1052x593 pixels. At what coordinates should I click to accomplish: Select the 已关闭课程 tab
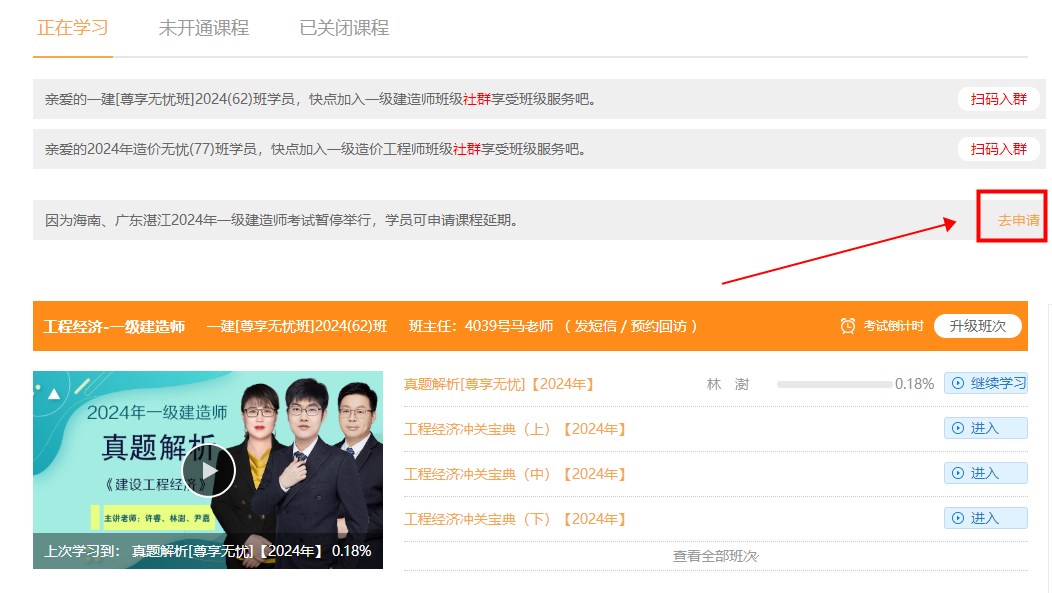pos(344,28)
